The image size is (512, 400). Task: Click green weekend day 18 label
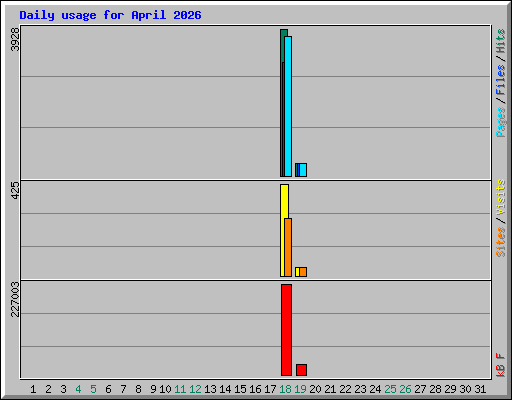(285, 389)
